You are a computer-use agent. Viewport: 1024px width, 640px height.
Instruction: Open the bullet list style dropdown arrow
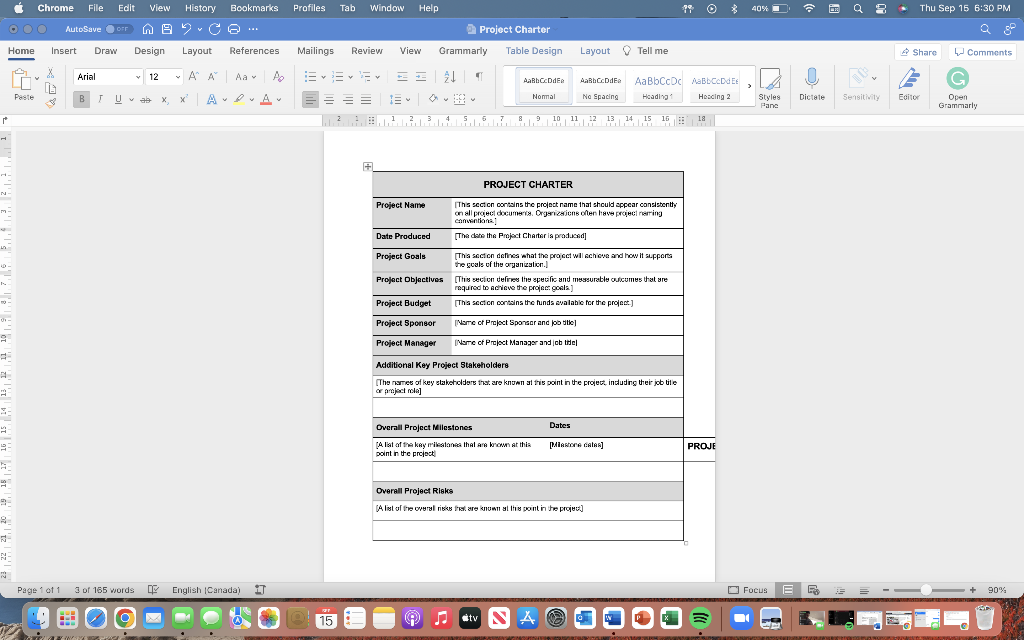tap(323, 77)
